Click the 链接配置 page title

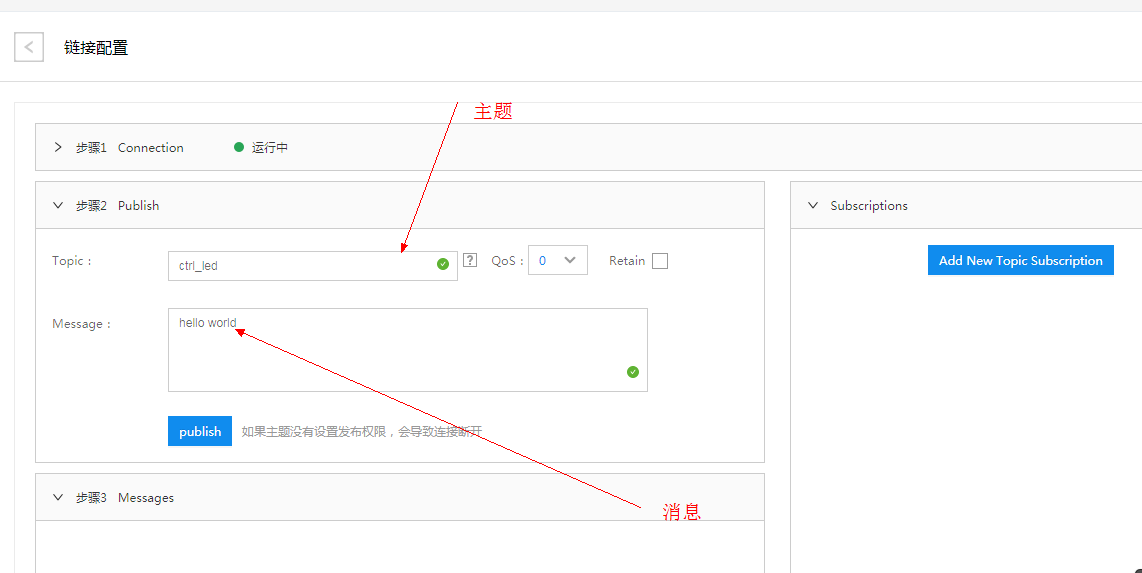tap(96, 48)
